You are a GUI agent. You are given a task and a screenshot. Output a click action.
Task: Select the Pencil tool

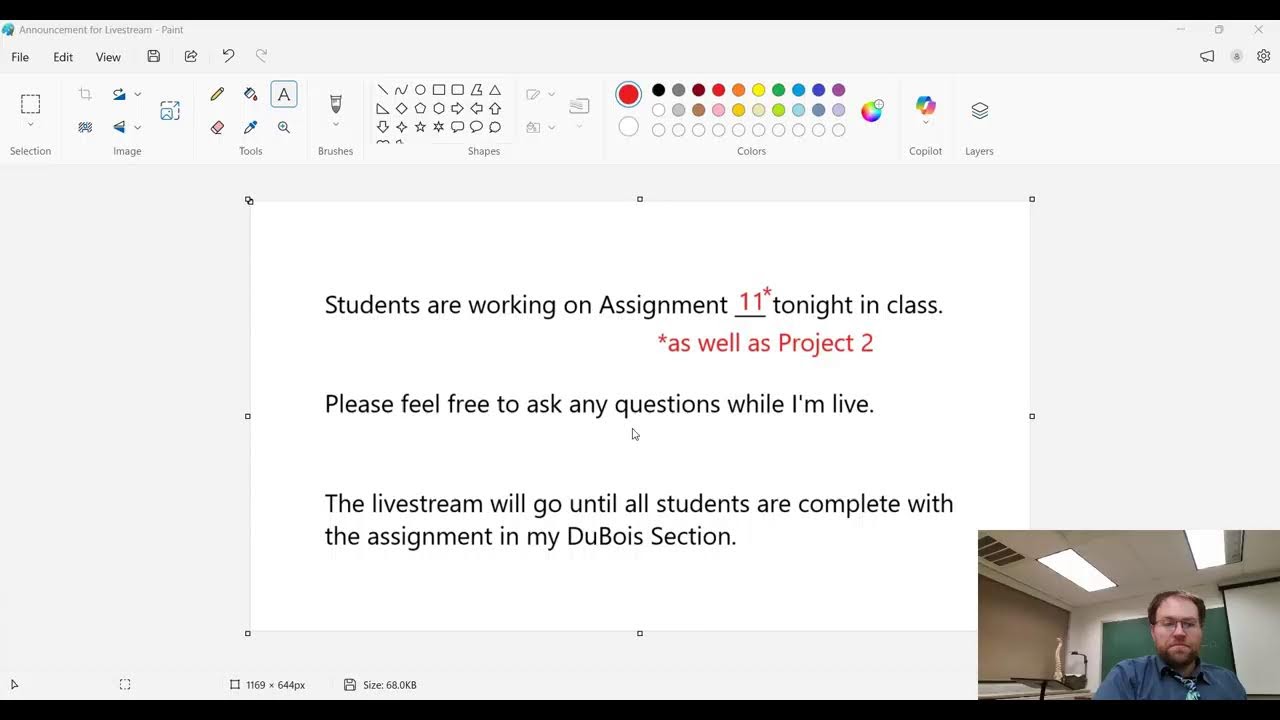[x=217, y=94]
